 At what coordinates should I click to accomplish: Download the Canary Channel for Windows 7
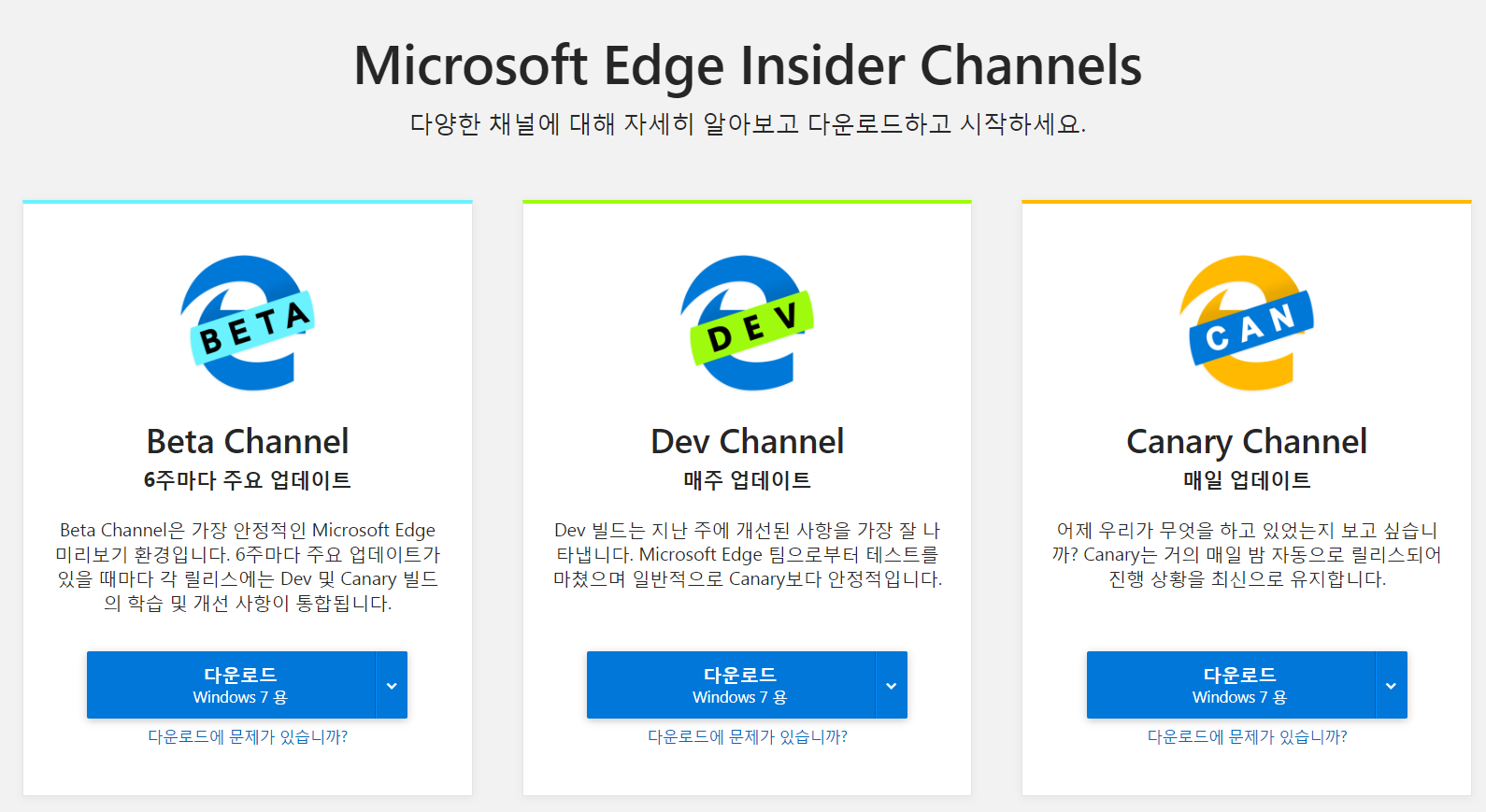1232,685
